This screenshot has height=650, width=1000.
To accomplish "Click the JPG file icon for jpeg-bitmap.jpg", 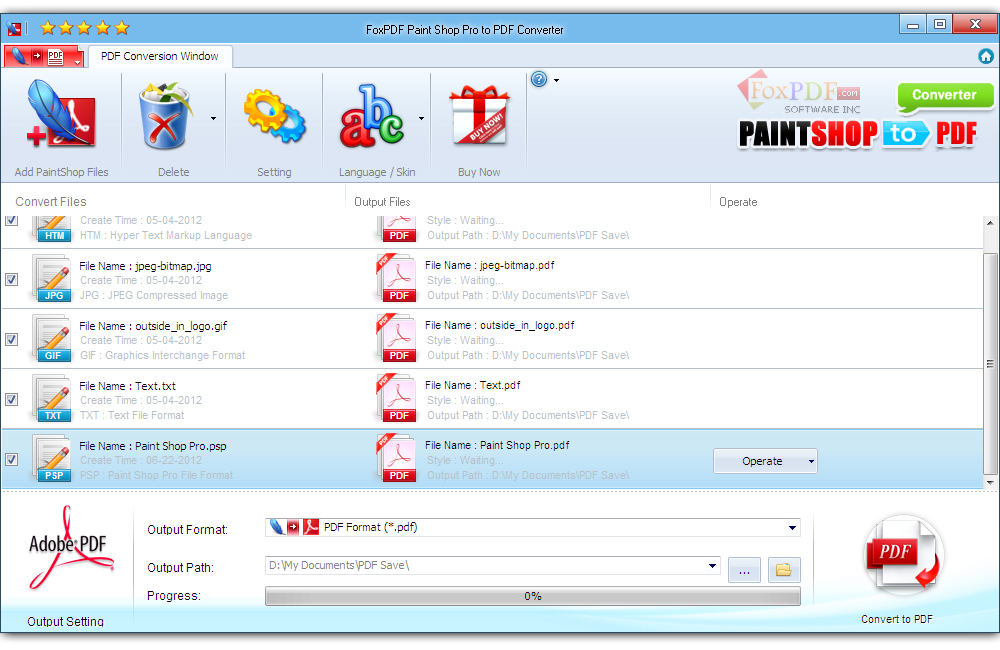I will coord(52,279).
